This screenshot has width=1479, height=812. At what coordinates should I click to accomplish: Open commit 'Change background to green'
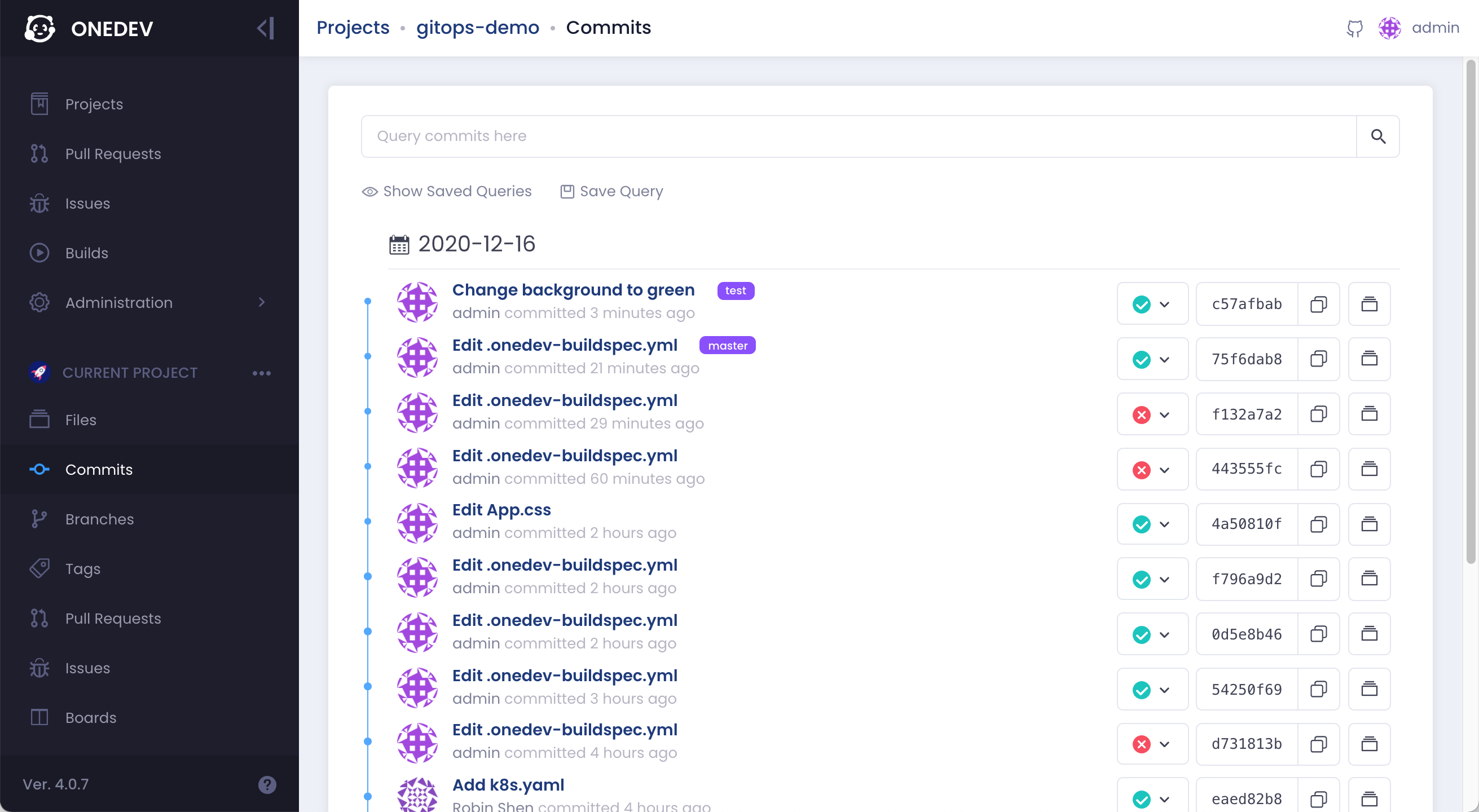pyautogui.click(x=573, y=290)
